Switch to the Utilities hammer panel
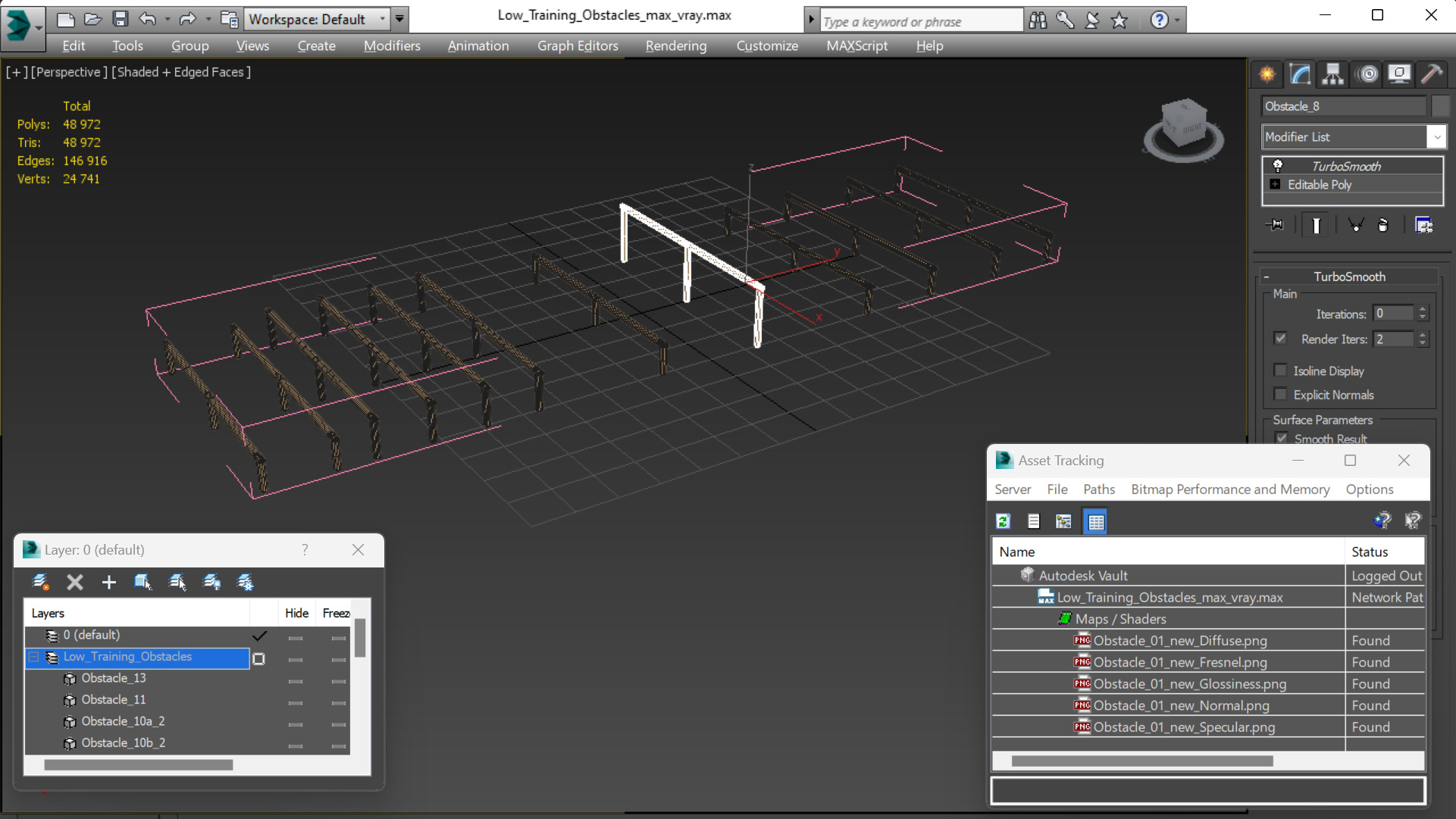Screen dimensions: 1456x819 [1432, 73]
